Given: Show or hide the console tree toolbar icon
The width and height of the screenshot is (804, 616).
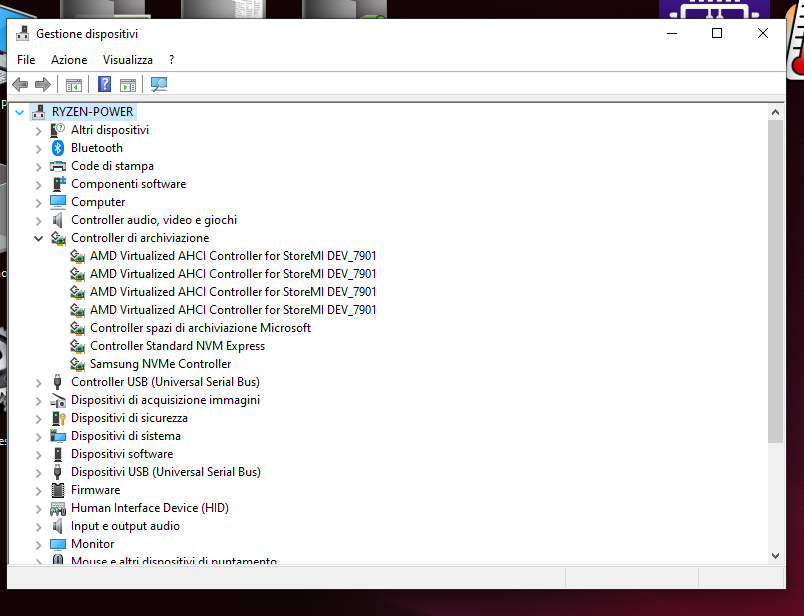Looking at the screenshot, I should click(x=74, y=85).
